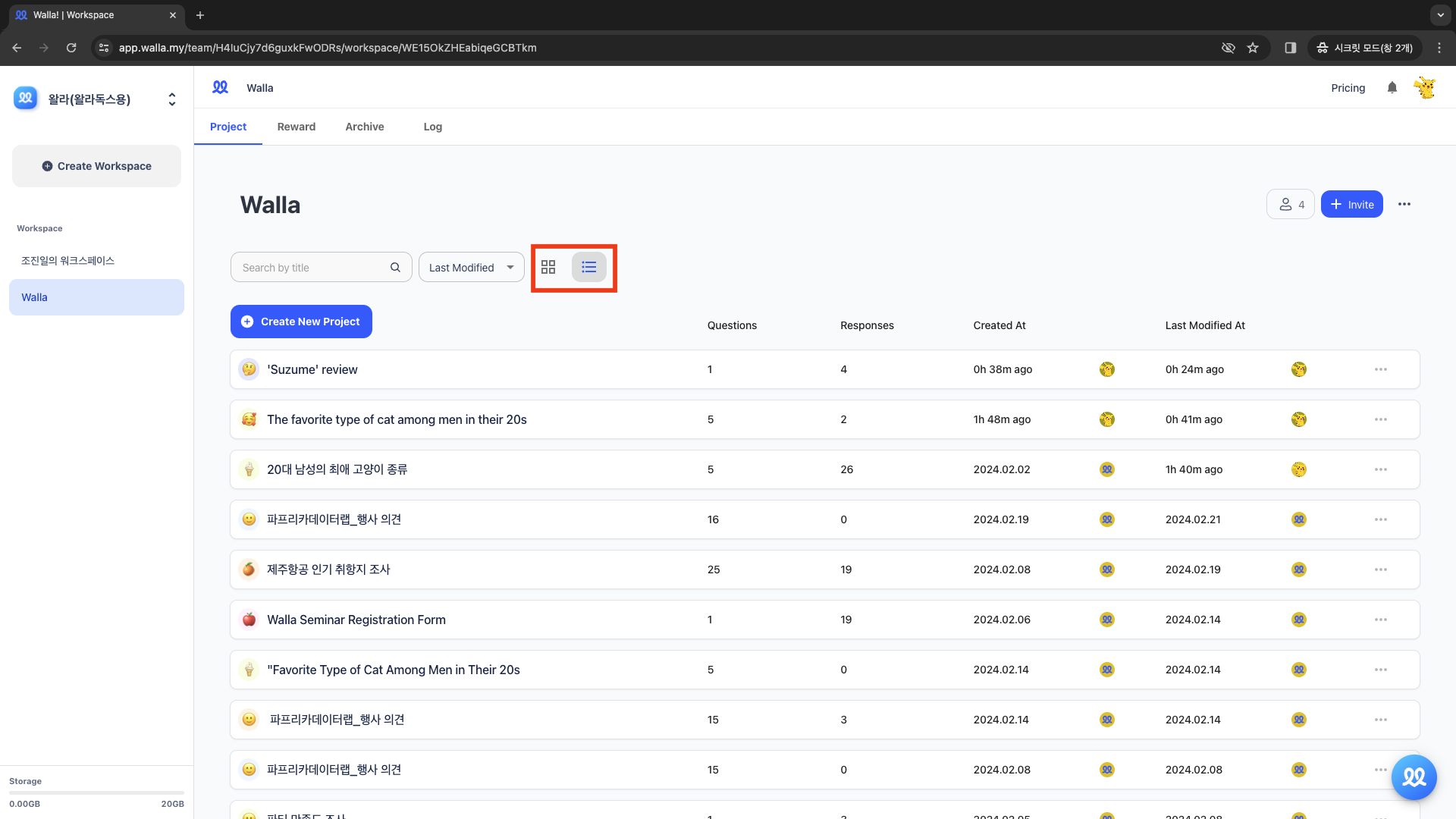Open the Reward tab
The image size is (1456, 819).
coord(297,127)
